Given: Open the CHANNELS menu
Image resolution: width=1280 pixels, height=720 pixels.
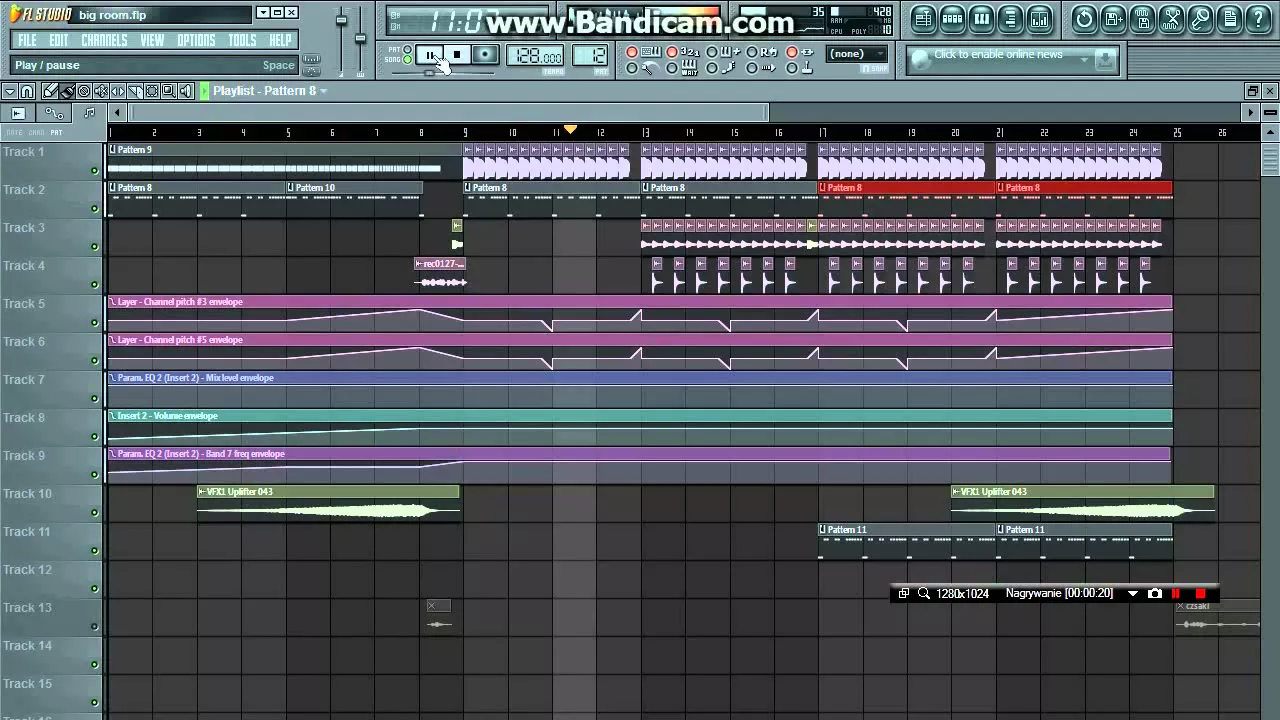Looking at the screenshot, I should click(x=104, y=40).
